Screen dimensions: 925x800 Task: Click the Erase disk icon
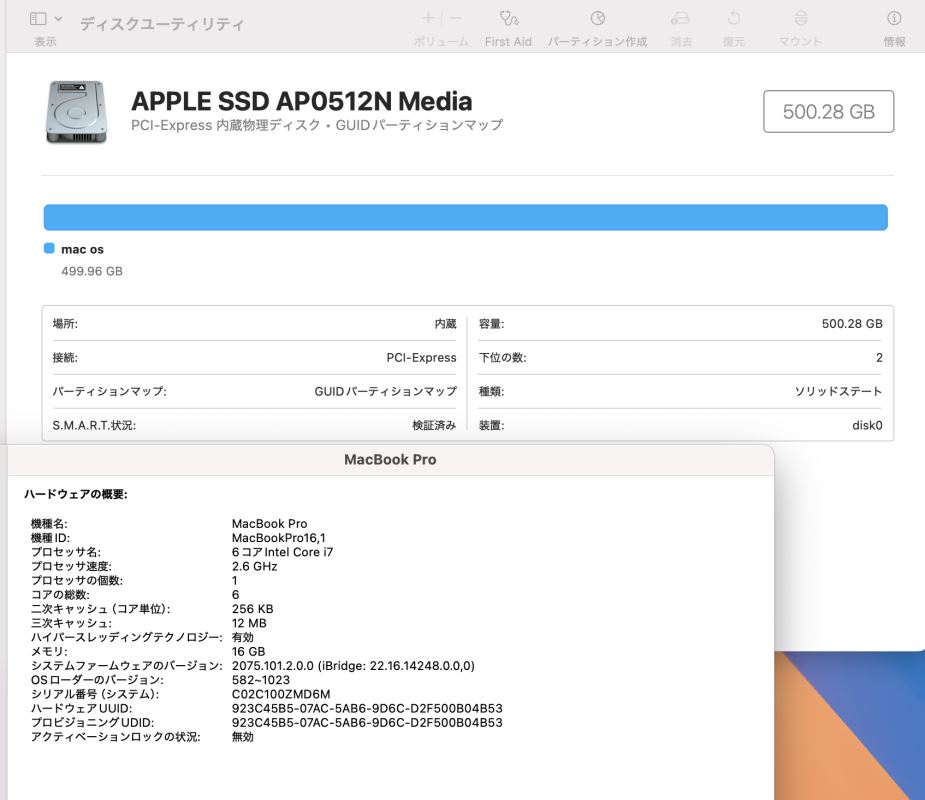coord(680,18)
